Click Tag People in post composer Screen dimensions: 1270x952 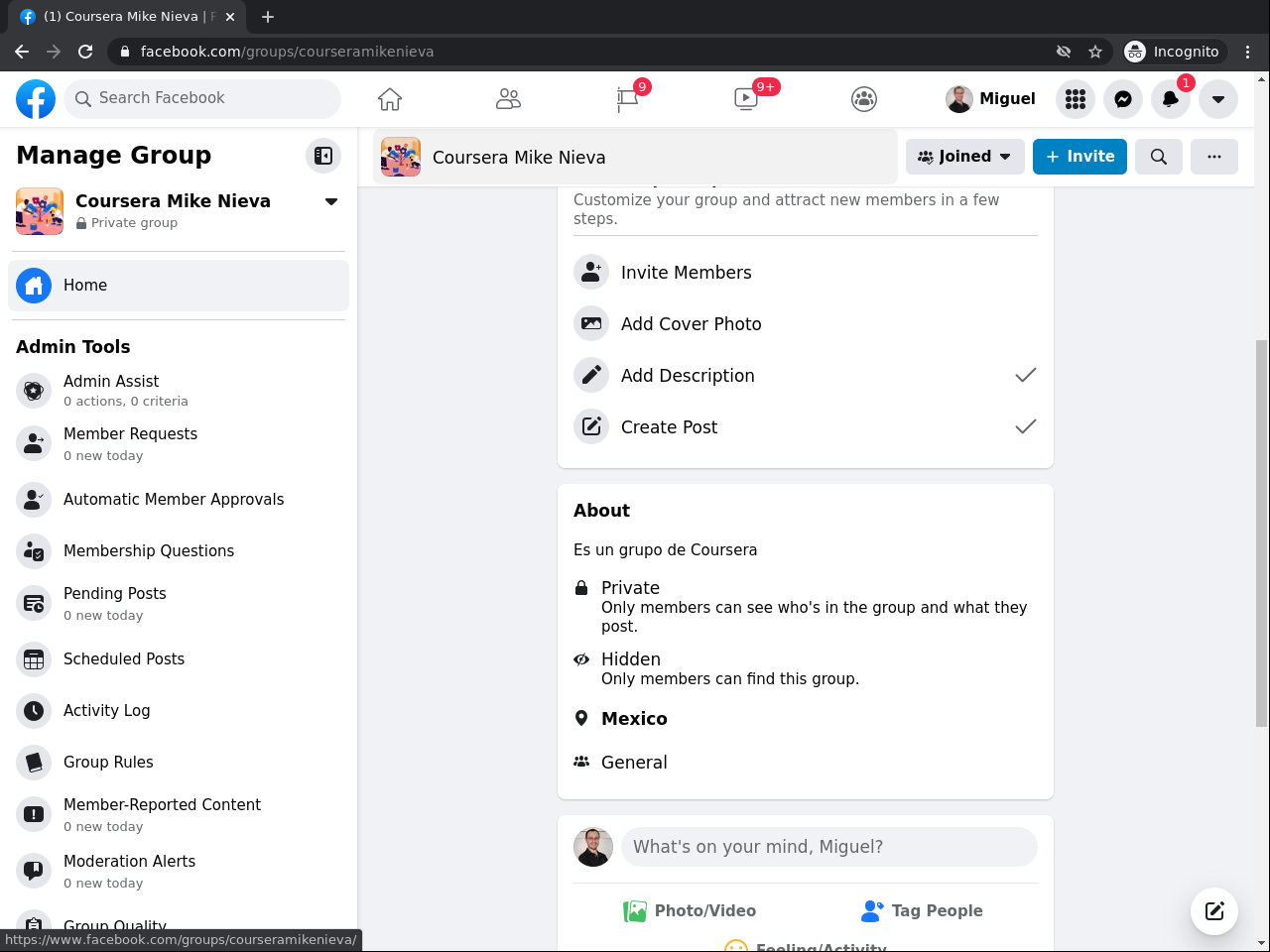tap(922, 911)
